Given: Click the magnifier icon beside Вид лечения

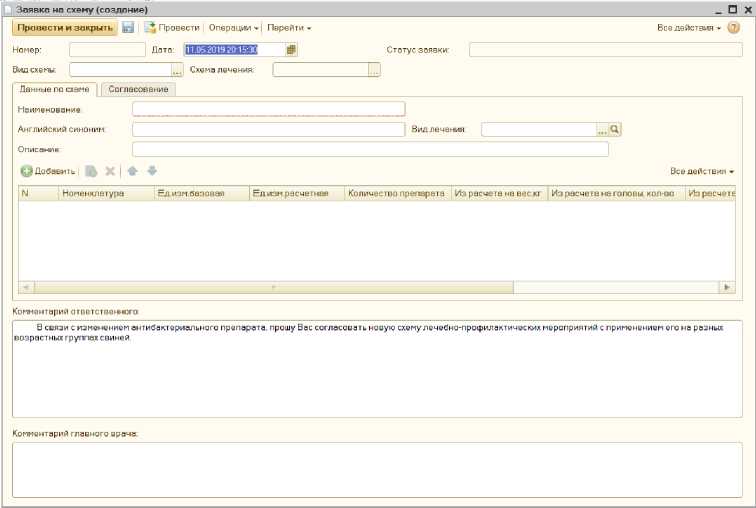Looking at the screenshot, I should (x=616, y=129).
